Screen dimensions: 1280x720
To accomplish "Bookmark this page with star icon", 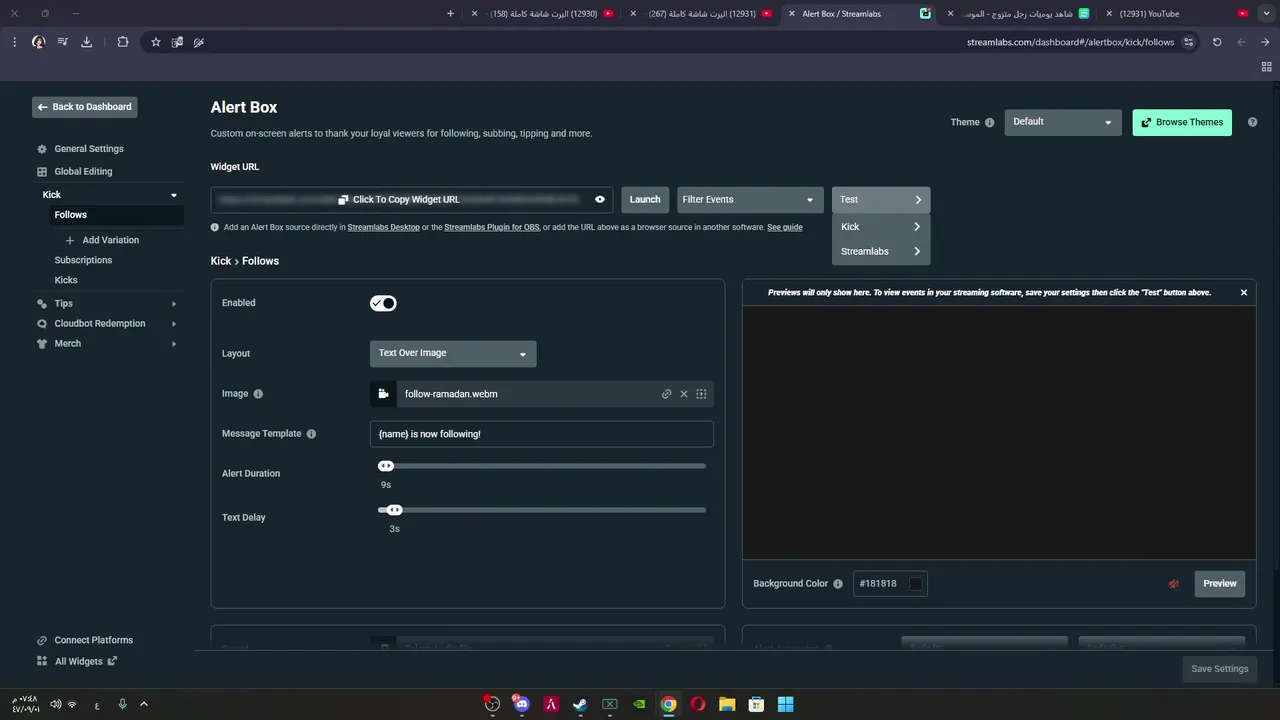I will pos(156,42).
